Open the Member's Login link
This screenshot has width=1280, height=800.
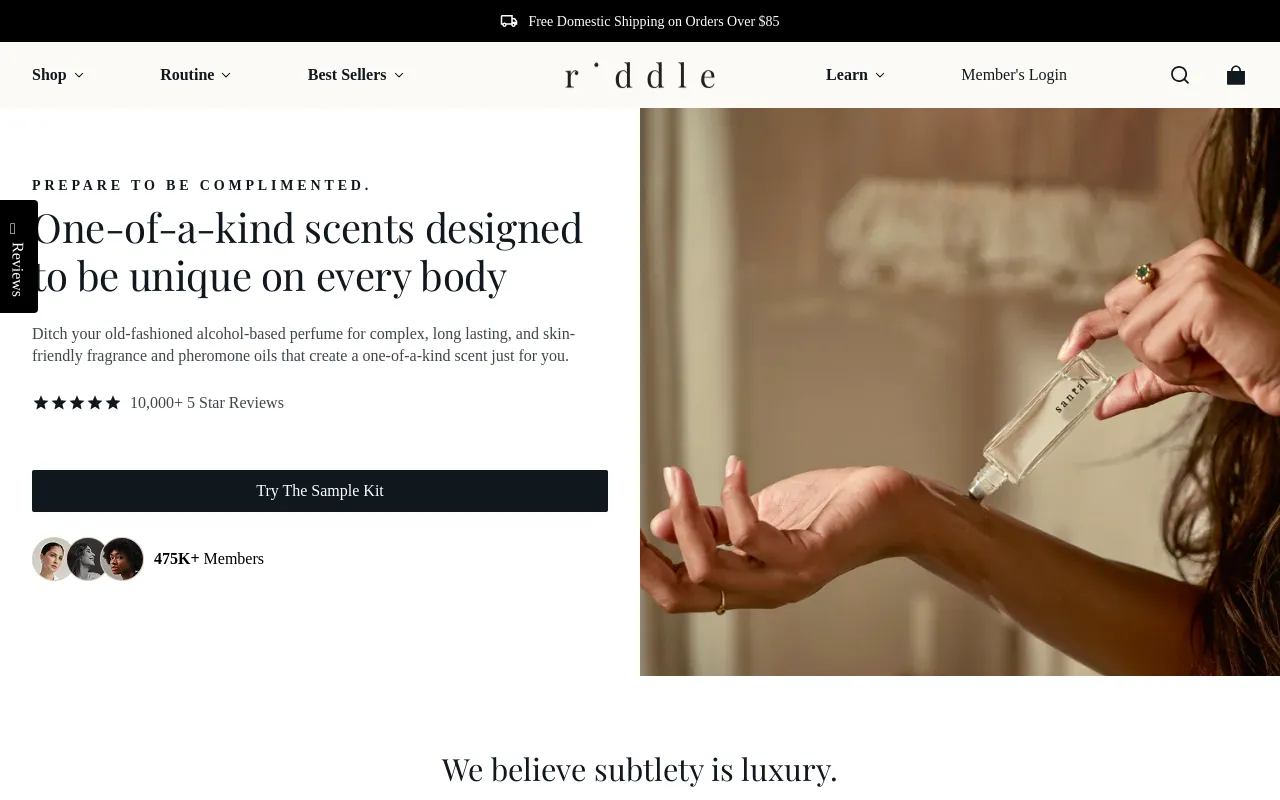(x=1014, y=75)
